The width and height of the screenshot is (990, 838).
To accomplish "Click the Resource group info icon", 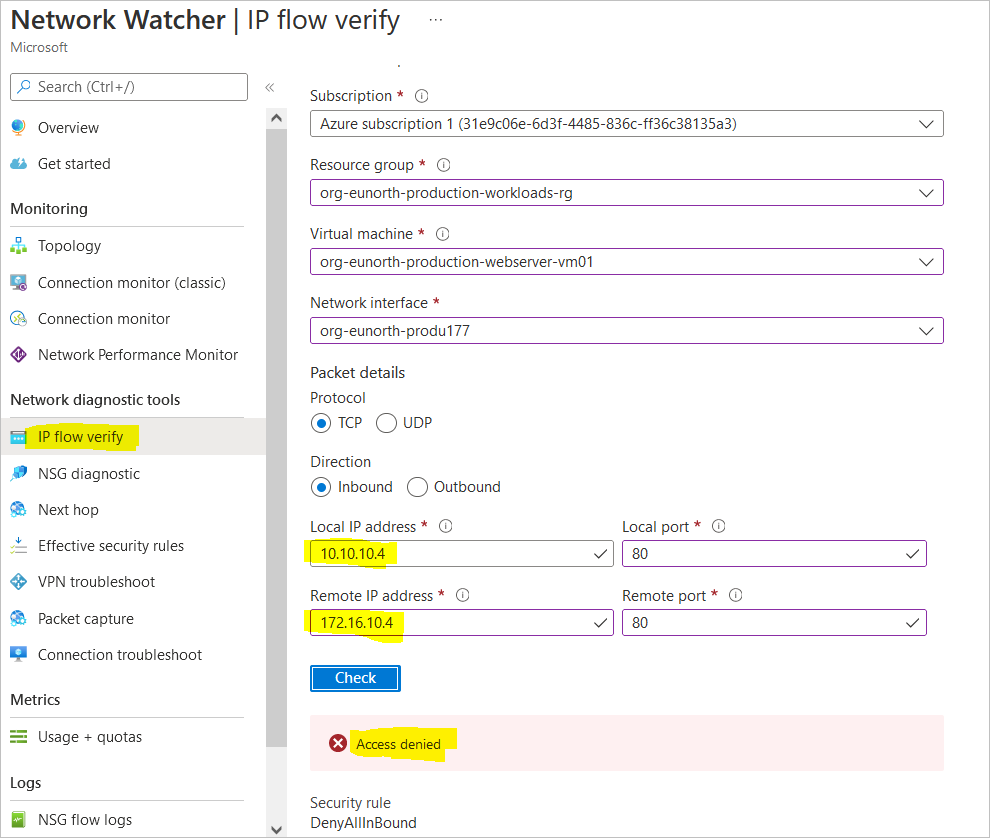I will (x=444, y=165).
